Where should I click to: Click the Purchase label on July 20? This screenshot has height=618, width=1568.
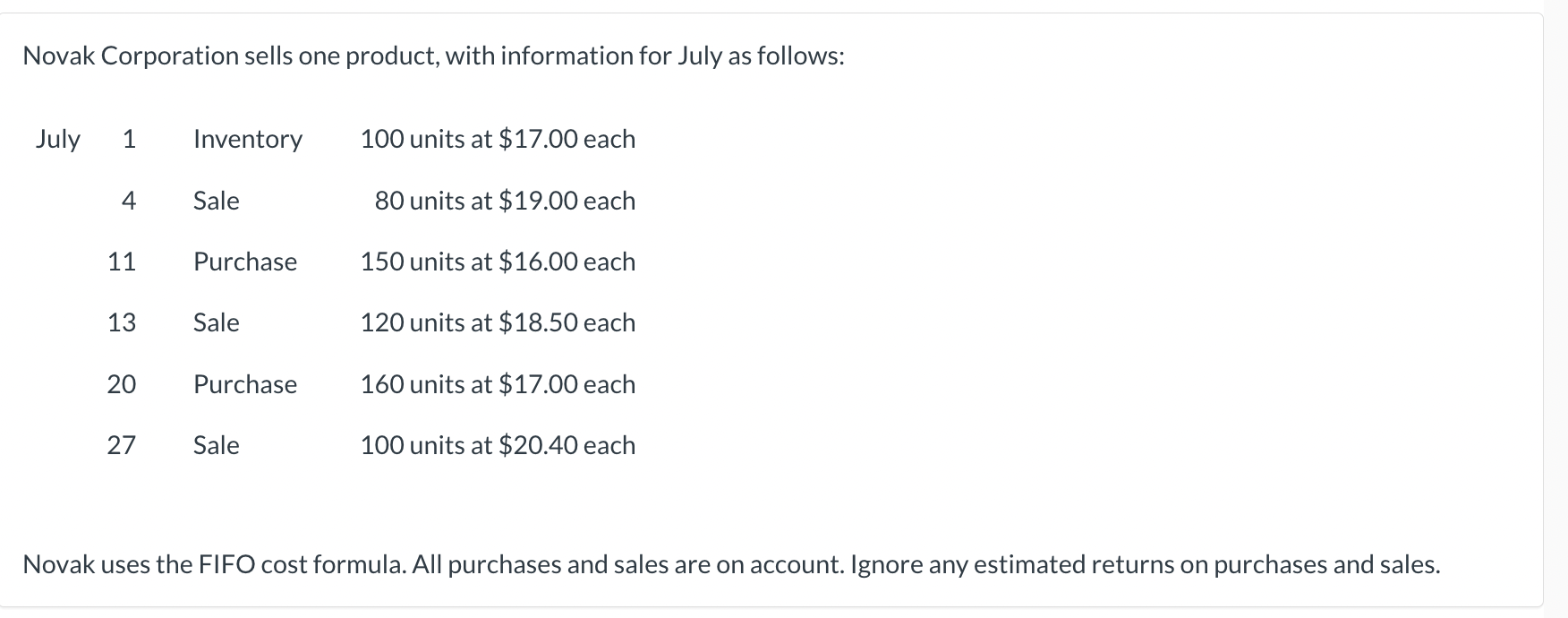245,384
